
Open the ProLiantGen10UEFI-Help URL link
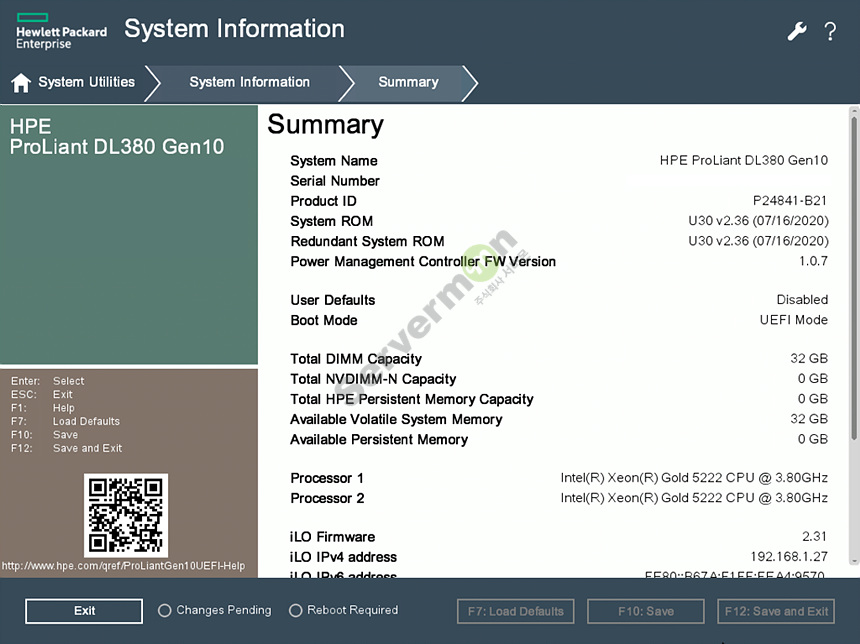(x=123, y=566)
